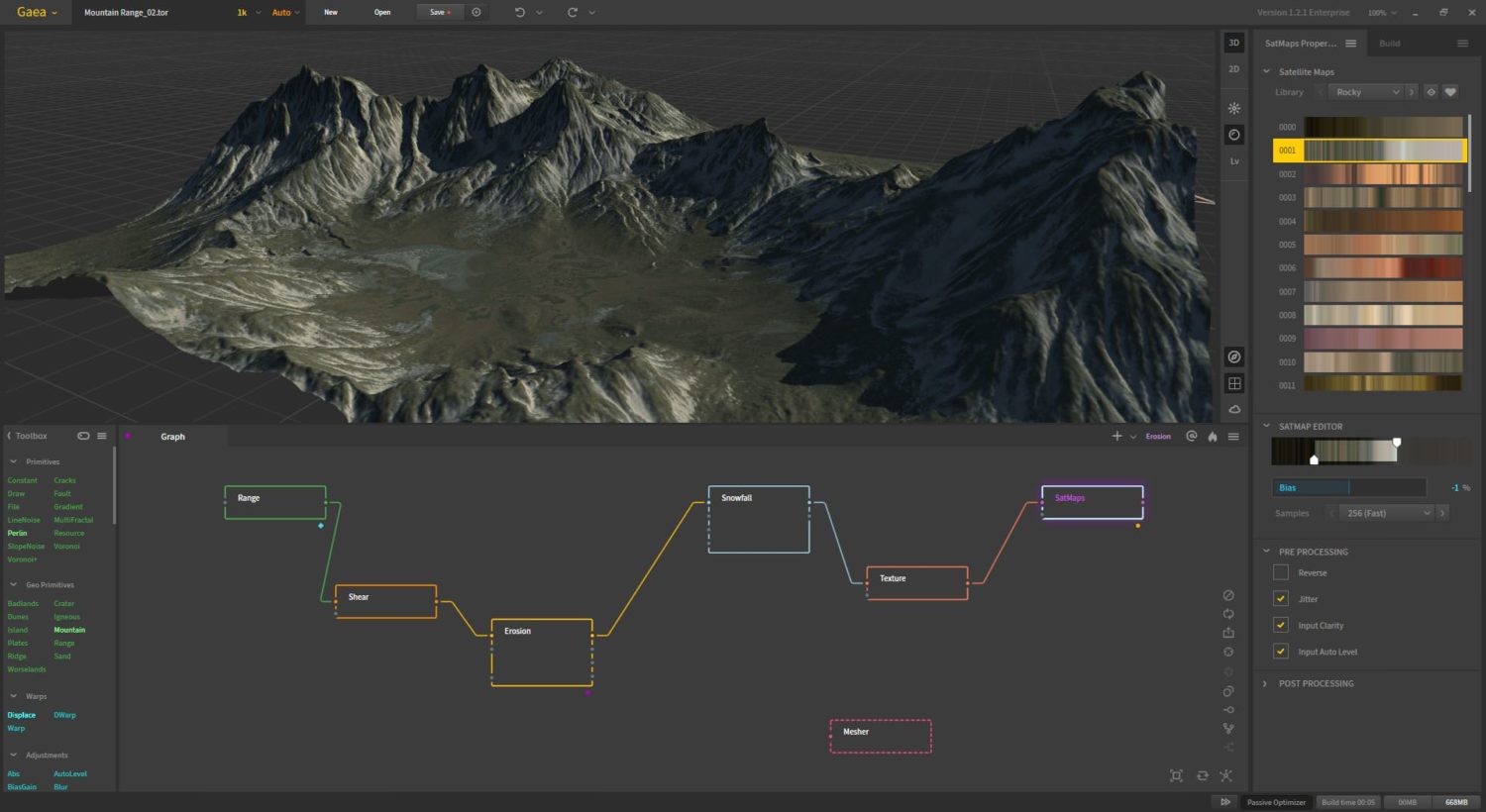Image resolution: width=1486 pixels, height=812 pixels.
Task: Click the undo arrow icon
Action: [520, 13]
